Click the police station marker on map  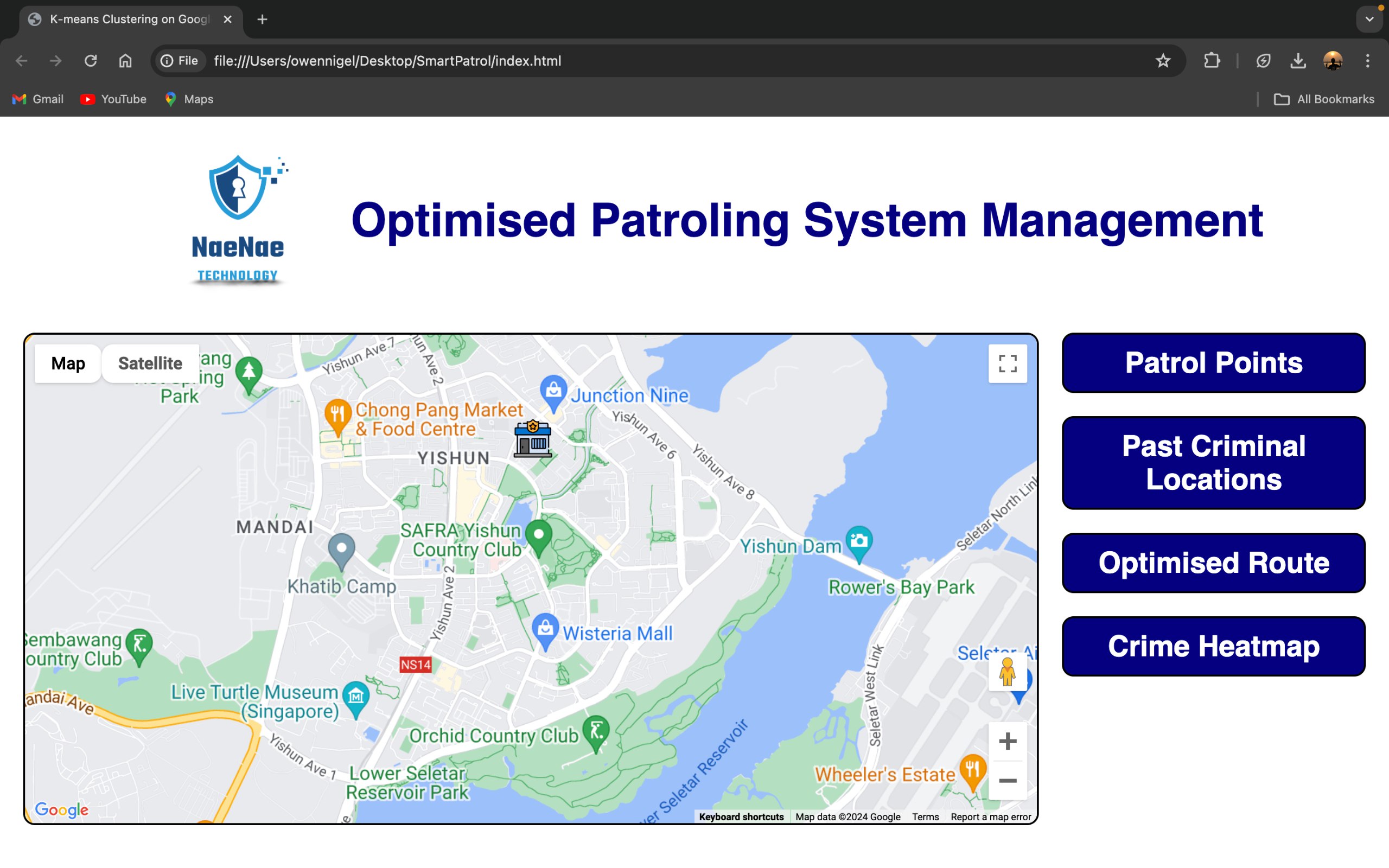pos(533,438)
